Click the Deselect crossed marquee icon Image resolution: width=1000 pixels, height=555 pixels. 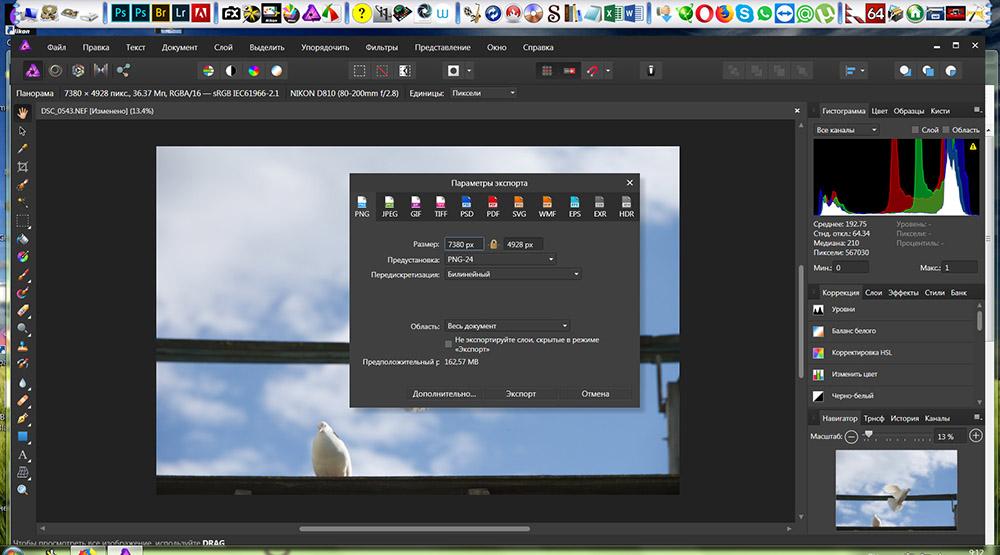[382, 71]
